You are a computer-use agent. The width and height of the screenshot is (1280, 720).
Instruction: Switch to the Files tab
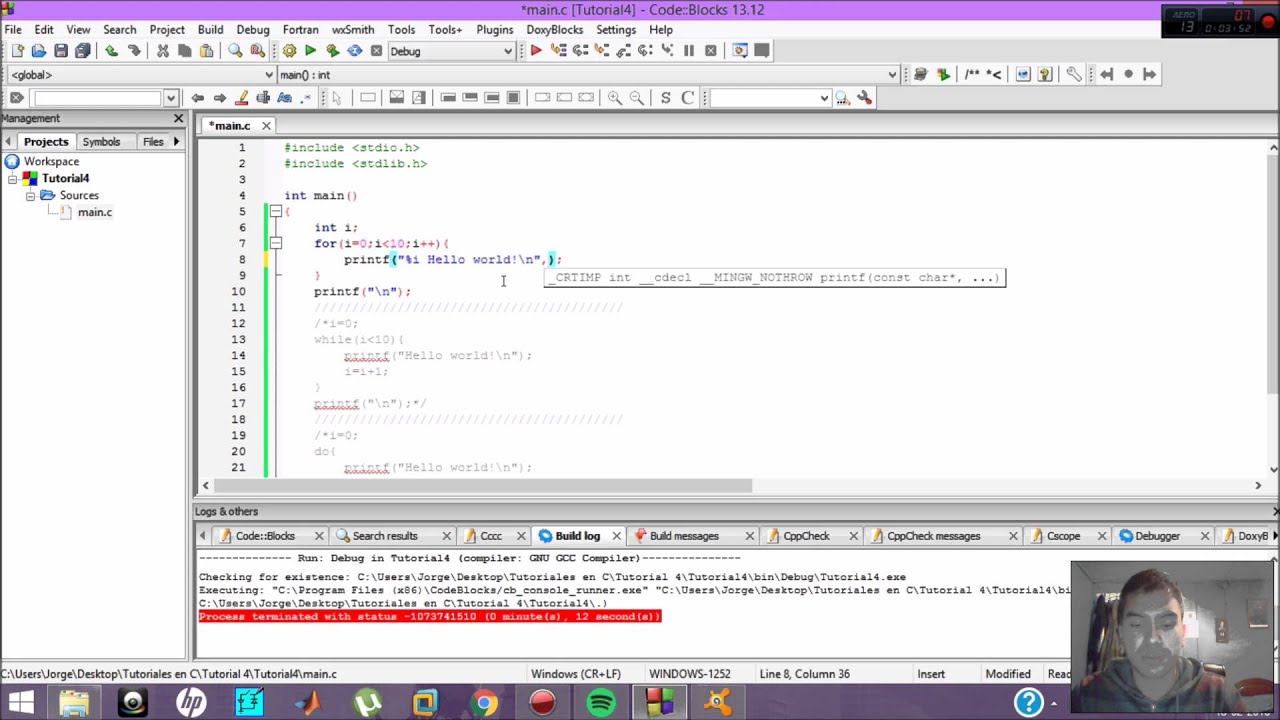(153, 142)
